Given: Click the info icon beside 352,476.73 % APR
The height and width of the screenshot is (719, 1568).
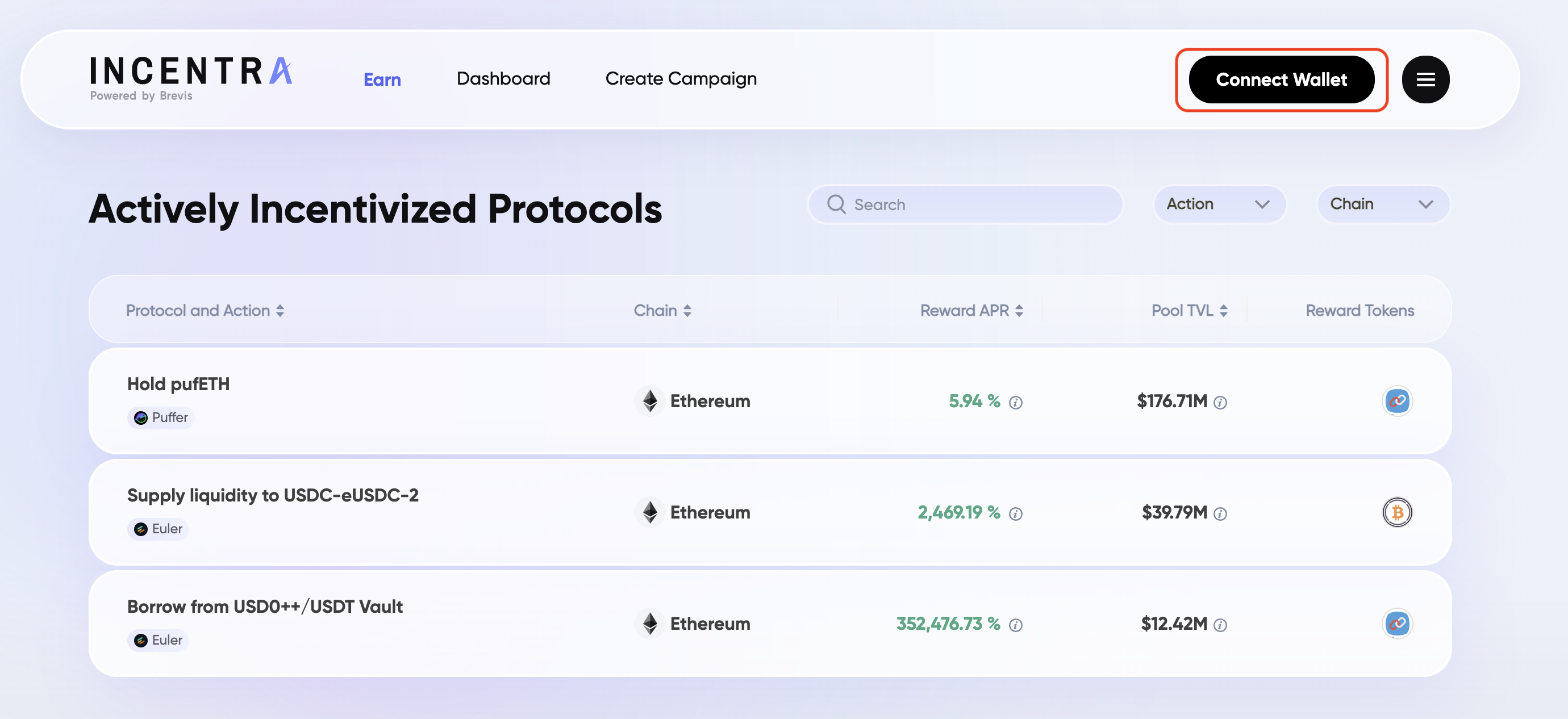Looking at the screenshot, I should [1015, 625].
